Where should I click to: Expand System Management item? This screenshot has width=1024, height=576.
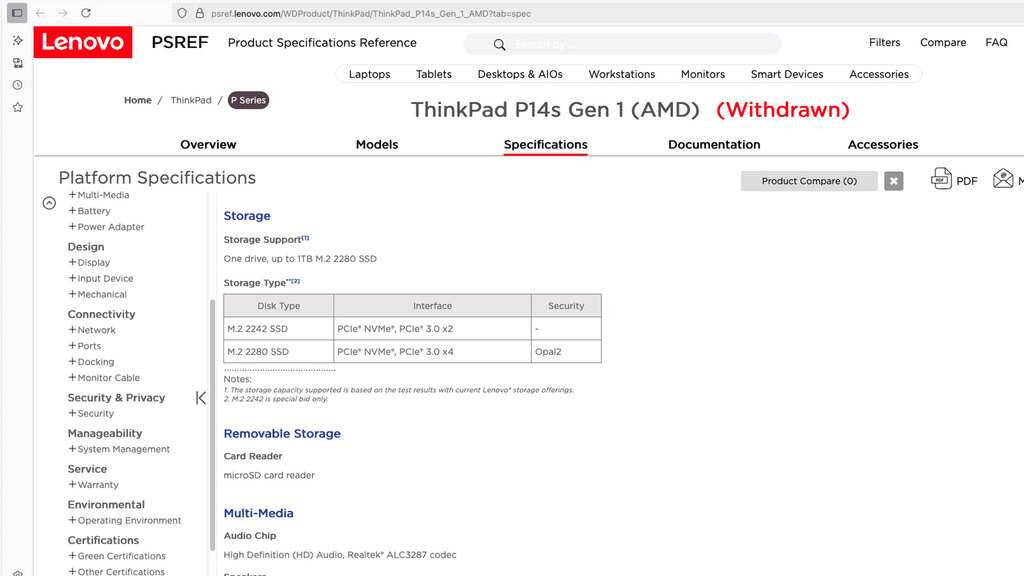coord(119,449)
